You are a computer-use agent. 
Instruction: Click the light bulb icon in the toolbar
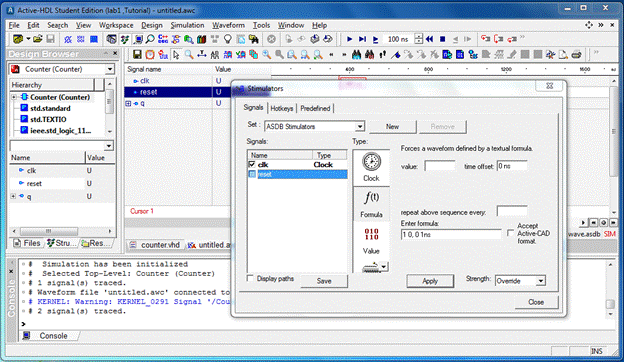(x=228, y=39)
